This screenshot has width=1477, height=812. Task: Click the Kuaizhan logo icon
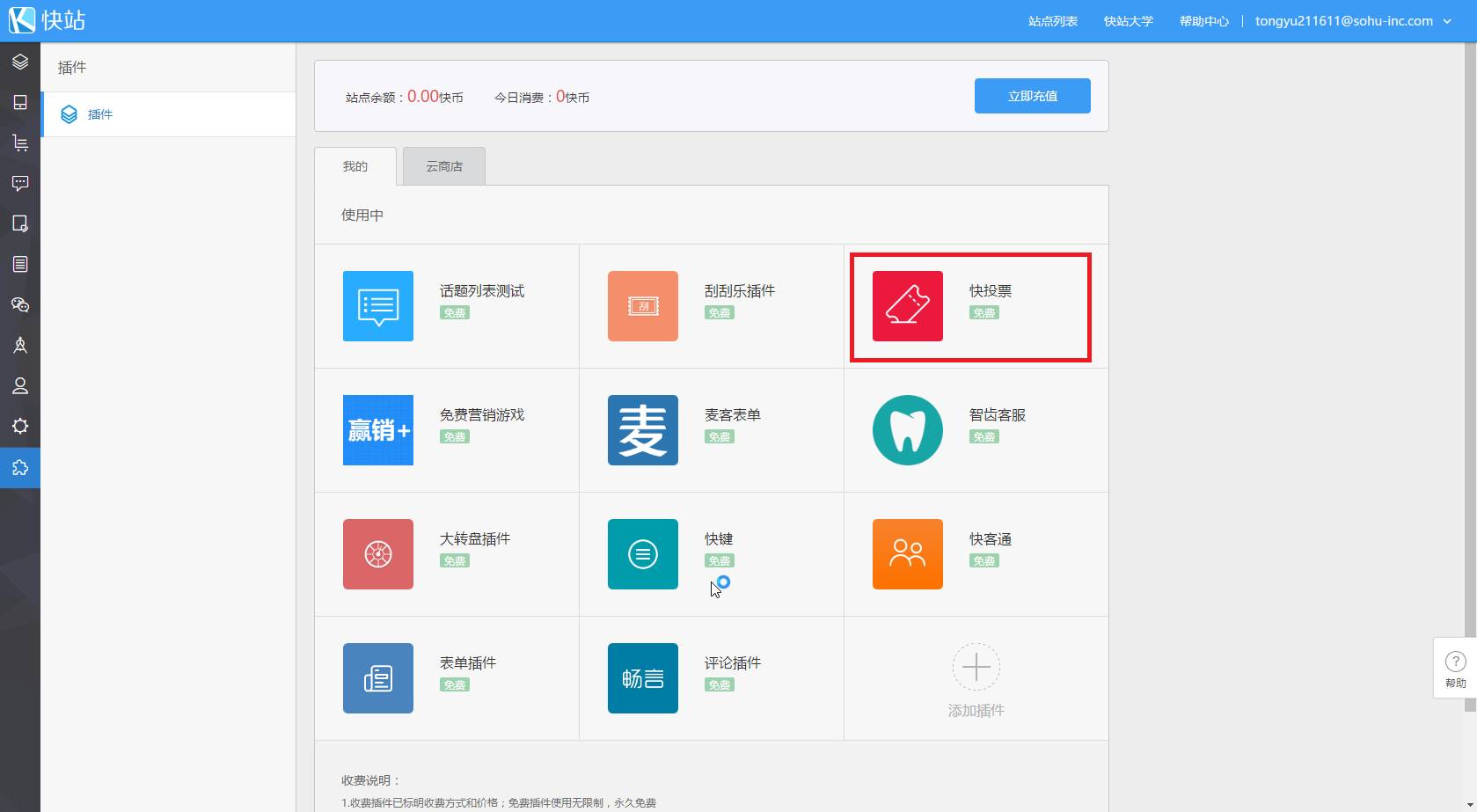pyautogui.click(x=21, y=20)
